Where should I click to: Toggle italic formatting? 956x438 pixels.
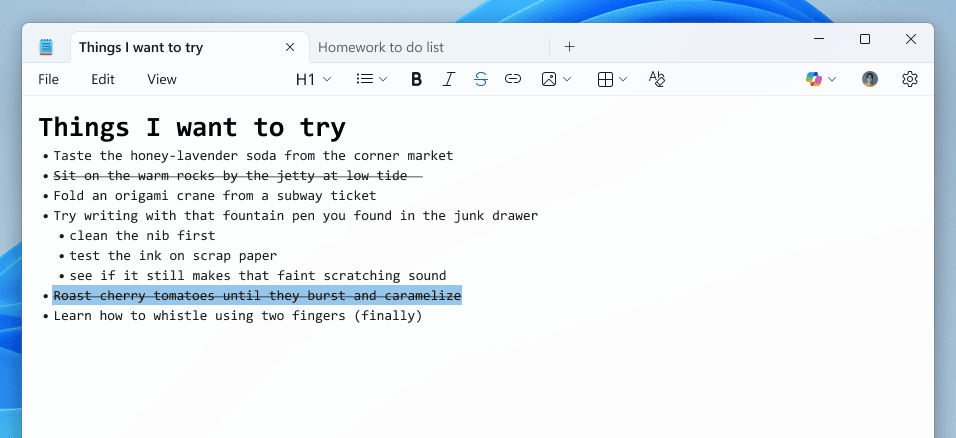pos(449,79)
